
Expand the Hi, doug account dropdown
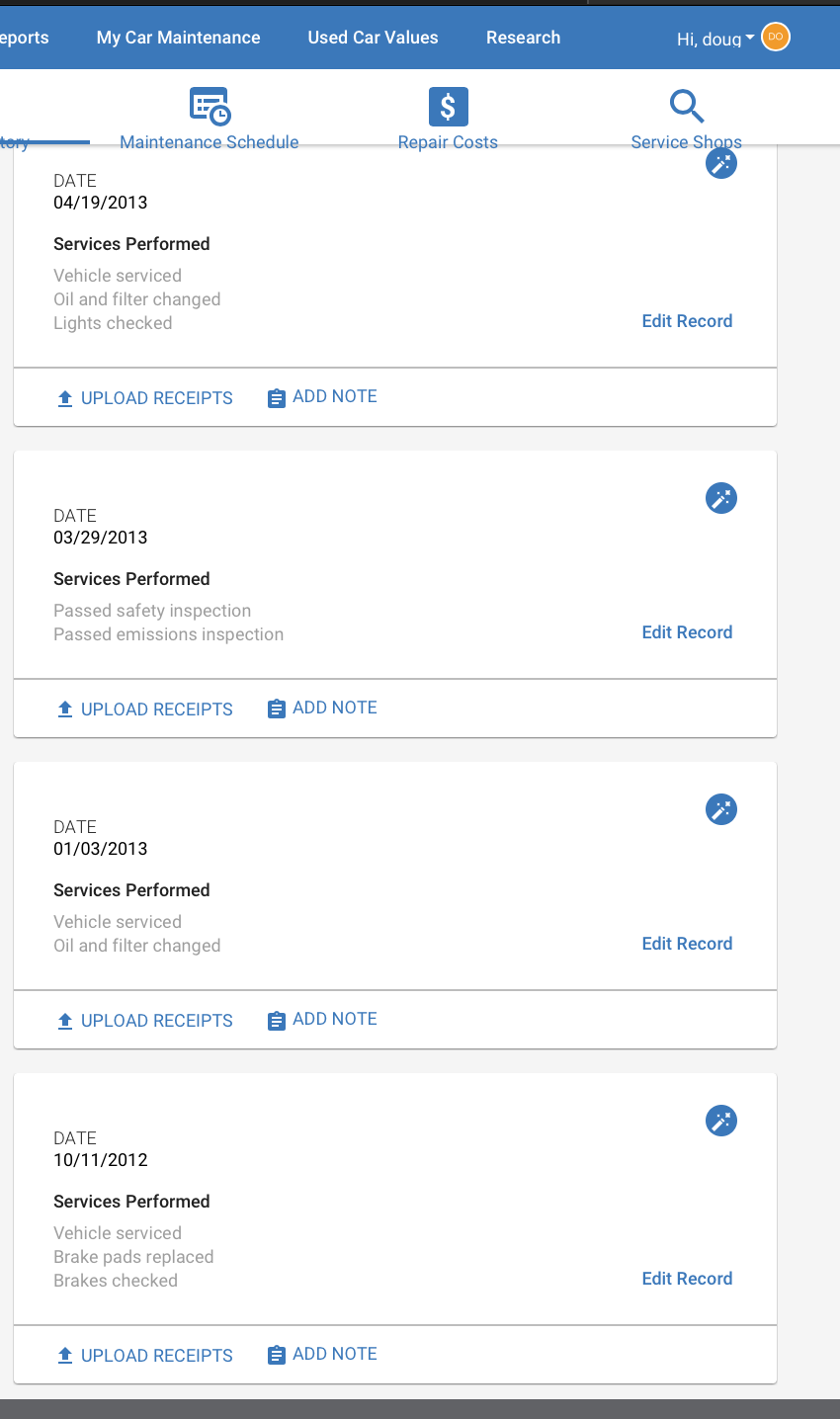pos(715,39)
